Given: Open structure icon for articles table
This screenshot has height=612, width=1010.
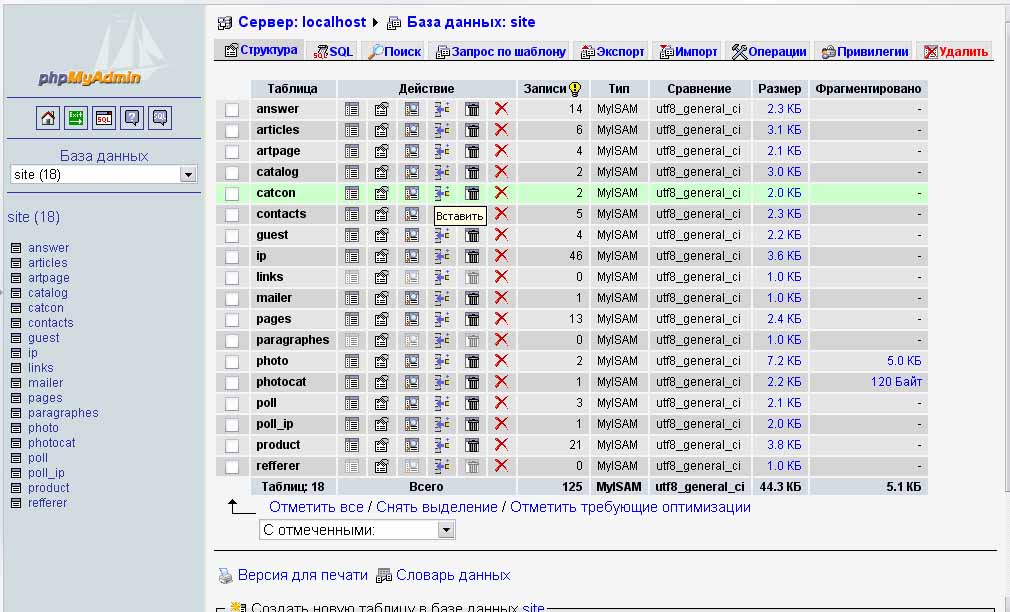Looking at the screenshot, I should tap(381, 130).
